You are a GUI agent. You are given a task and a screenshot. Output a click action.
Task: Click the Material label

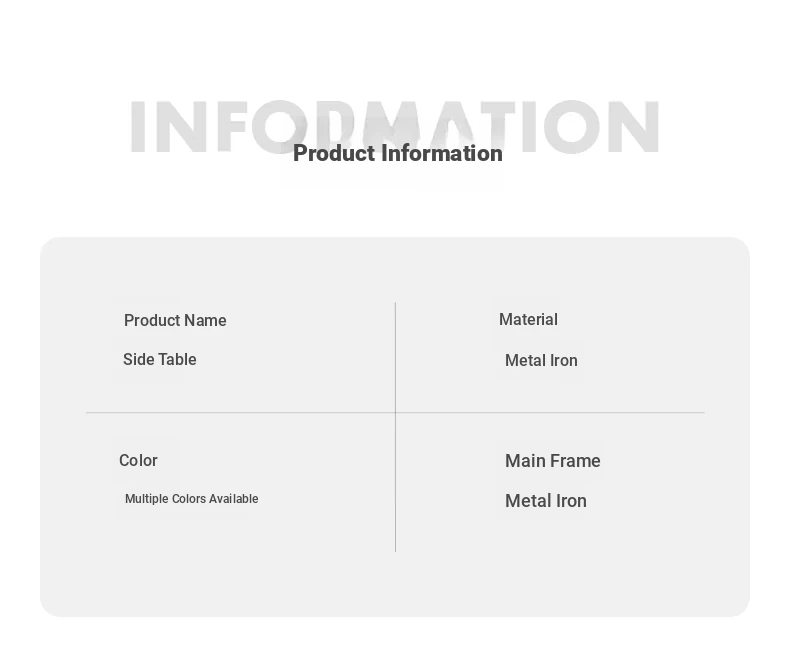click(x=528, y=319)
